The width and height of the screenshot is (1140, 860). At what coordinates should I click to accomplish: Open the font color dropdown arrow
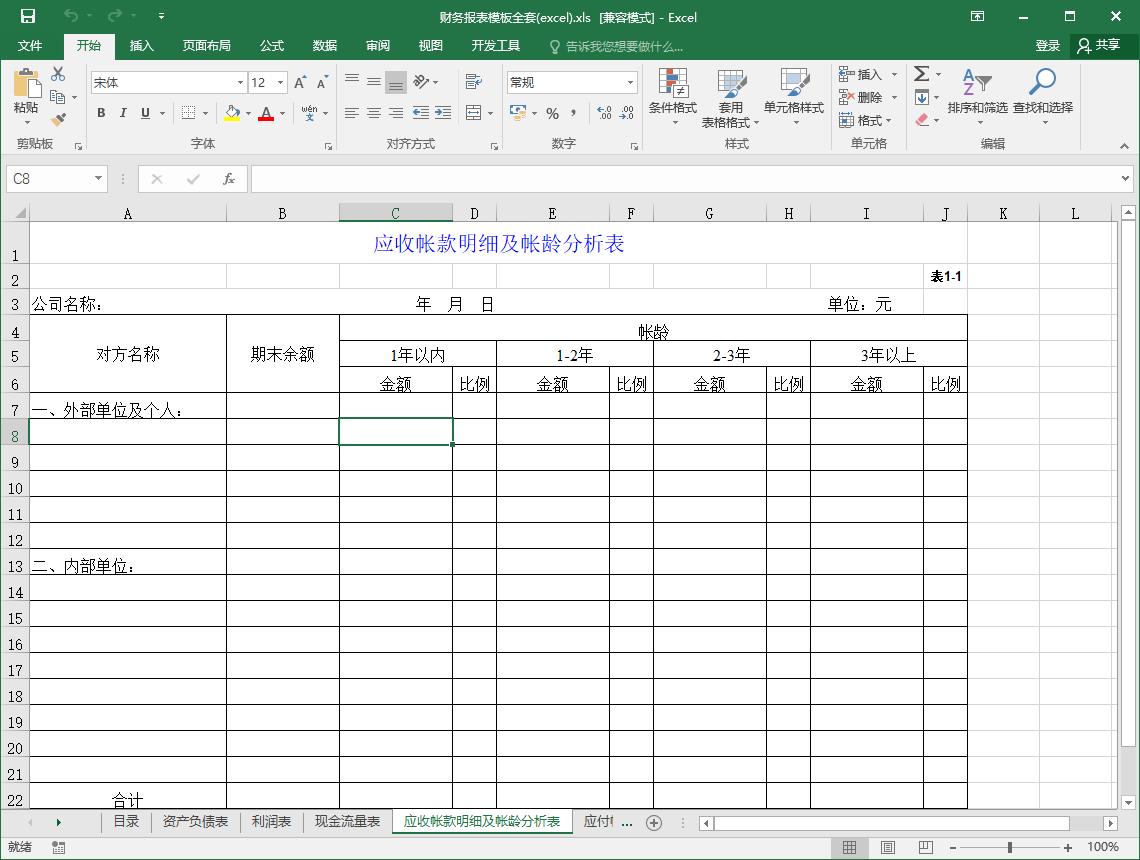click(x=281, y=113)
